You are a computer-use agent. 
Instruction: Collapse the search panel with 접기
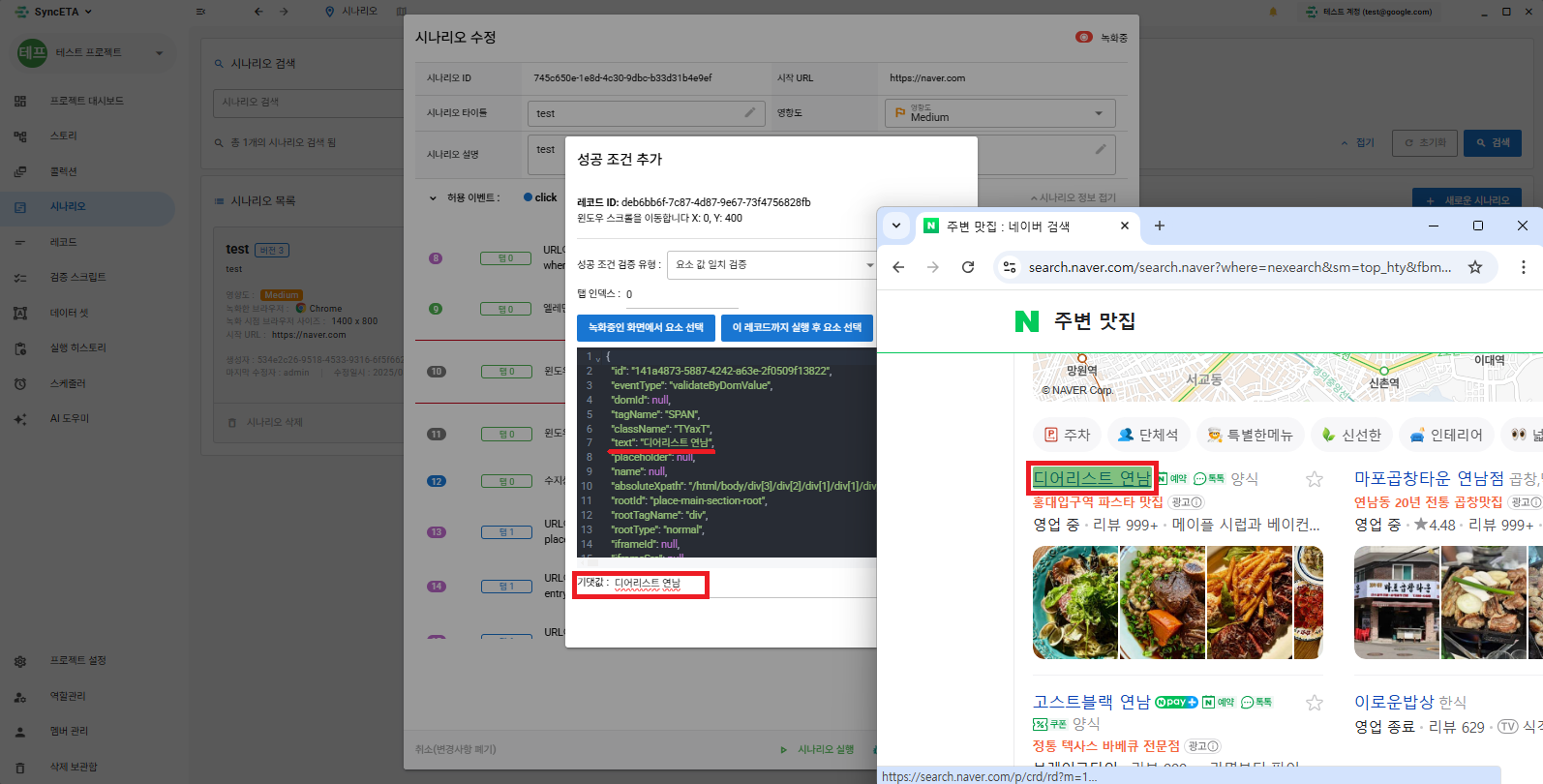coord(1358,143)
